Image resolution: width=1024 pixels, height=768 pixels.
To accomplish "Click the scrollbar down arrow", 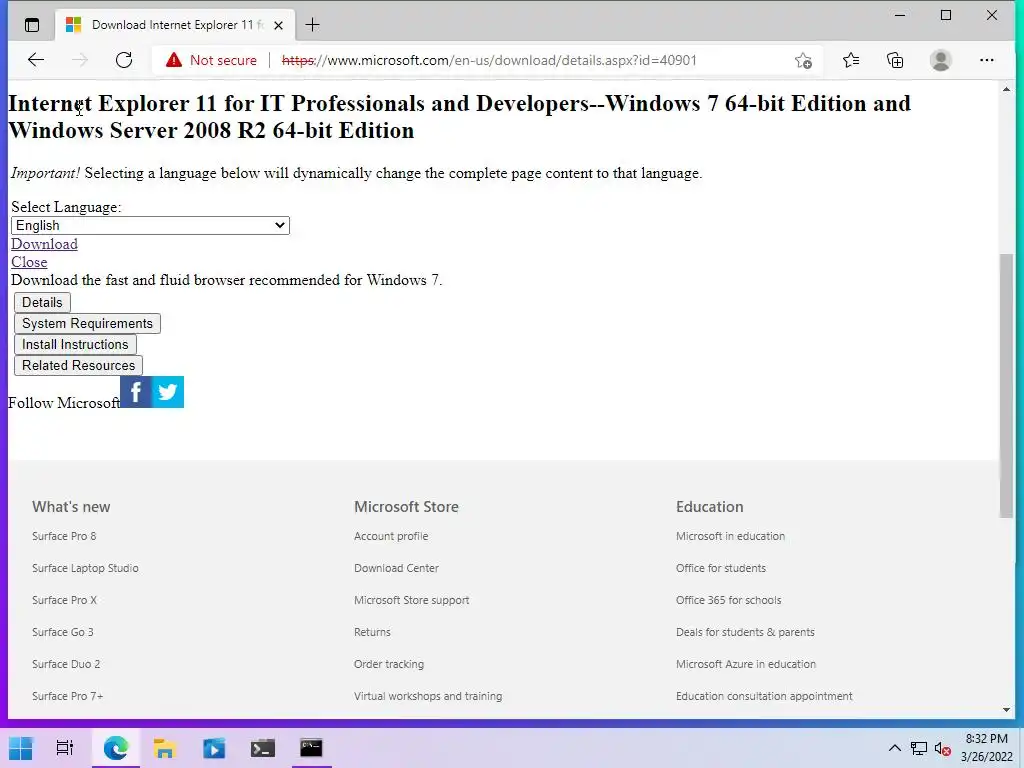I will pos(1006,710).
